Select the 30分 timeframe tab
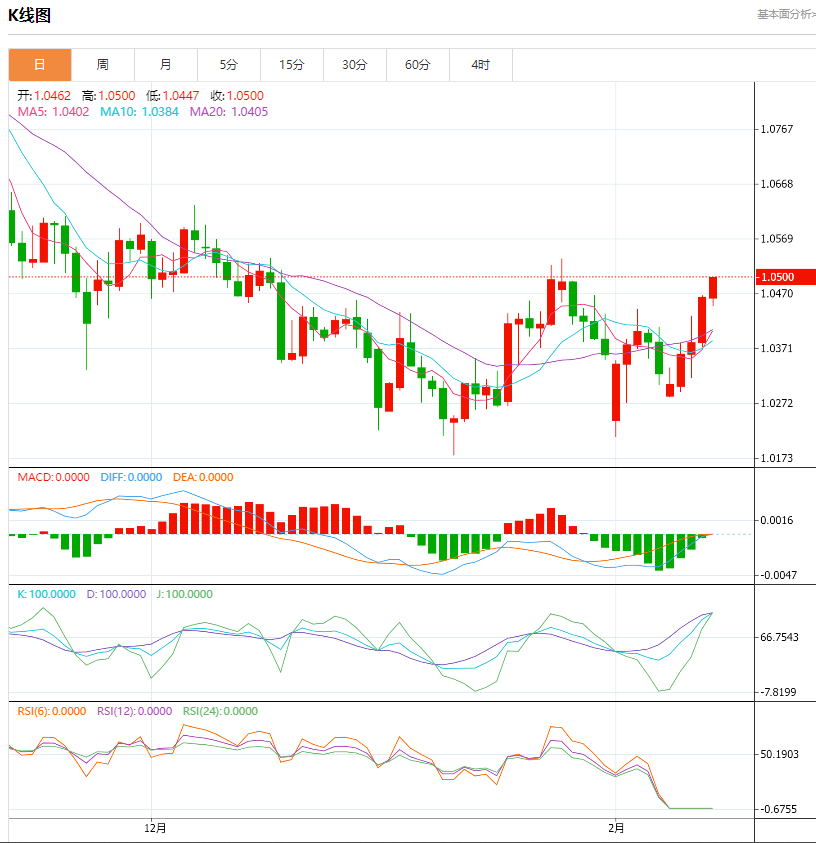816x843 pixels. pos(355,65)
